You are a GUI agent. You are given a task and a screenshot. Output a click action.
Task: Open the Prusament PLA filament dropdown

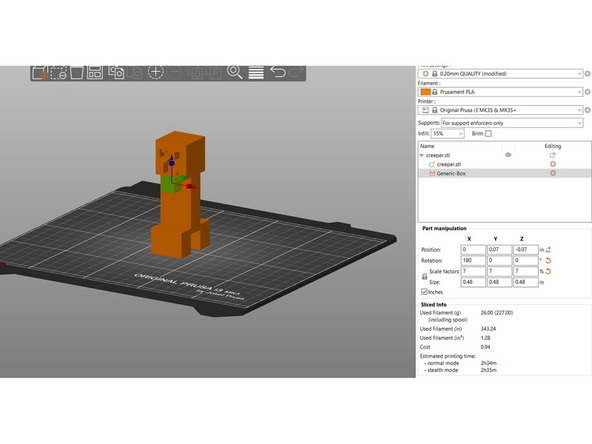pos(501,92)
